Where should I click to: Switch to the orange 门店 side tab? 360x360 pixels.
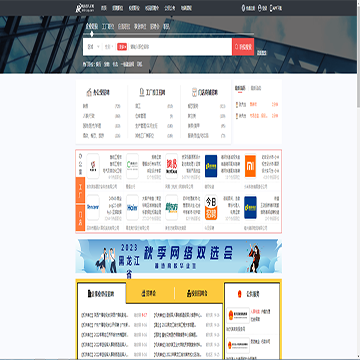coord(80,218)
